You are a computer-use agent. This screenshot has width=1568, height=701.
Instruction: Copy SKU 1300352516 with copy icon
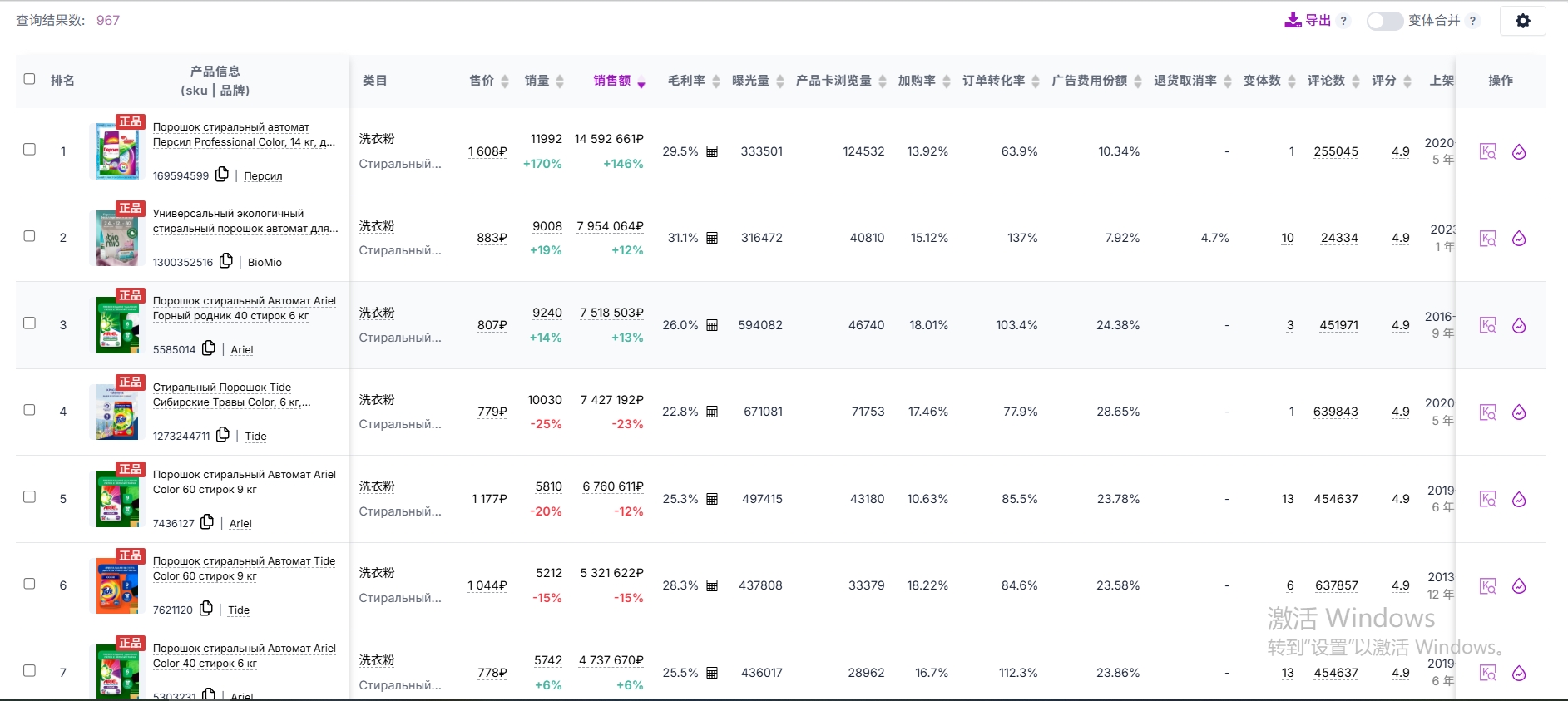click(226, 260)
